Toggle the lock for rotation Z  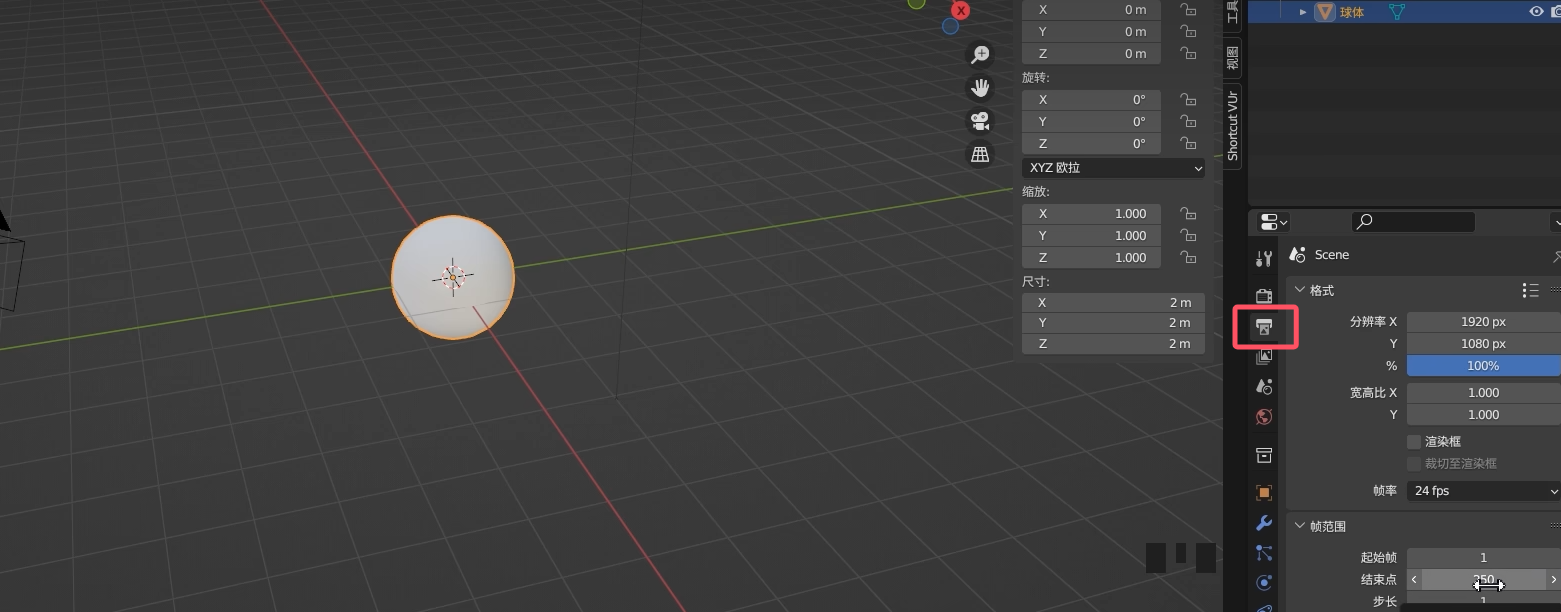tap(1188, 144)
